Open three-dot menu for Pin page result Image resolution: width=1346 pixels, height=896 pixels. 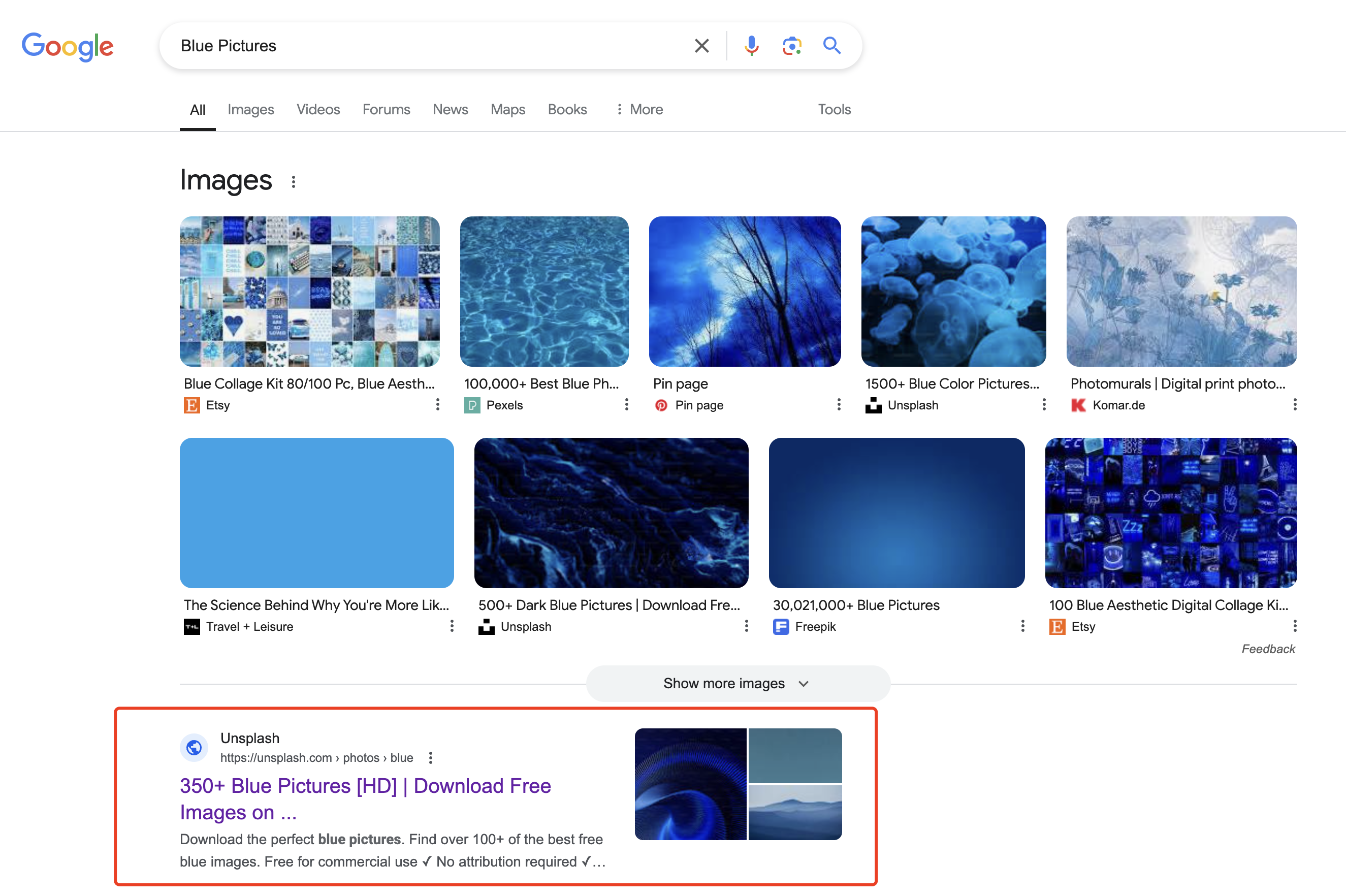tap(839, 404)
